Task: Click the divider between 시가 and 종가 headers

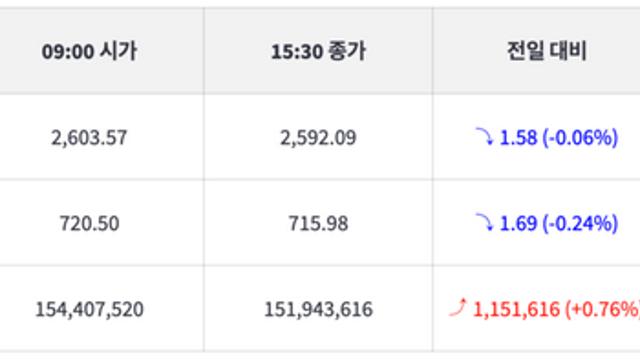Action: [x=204, y=51]
